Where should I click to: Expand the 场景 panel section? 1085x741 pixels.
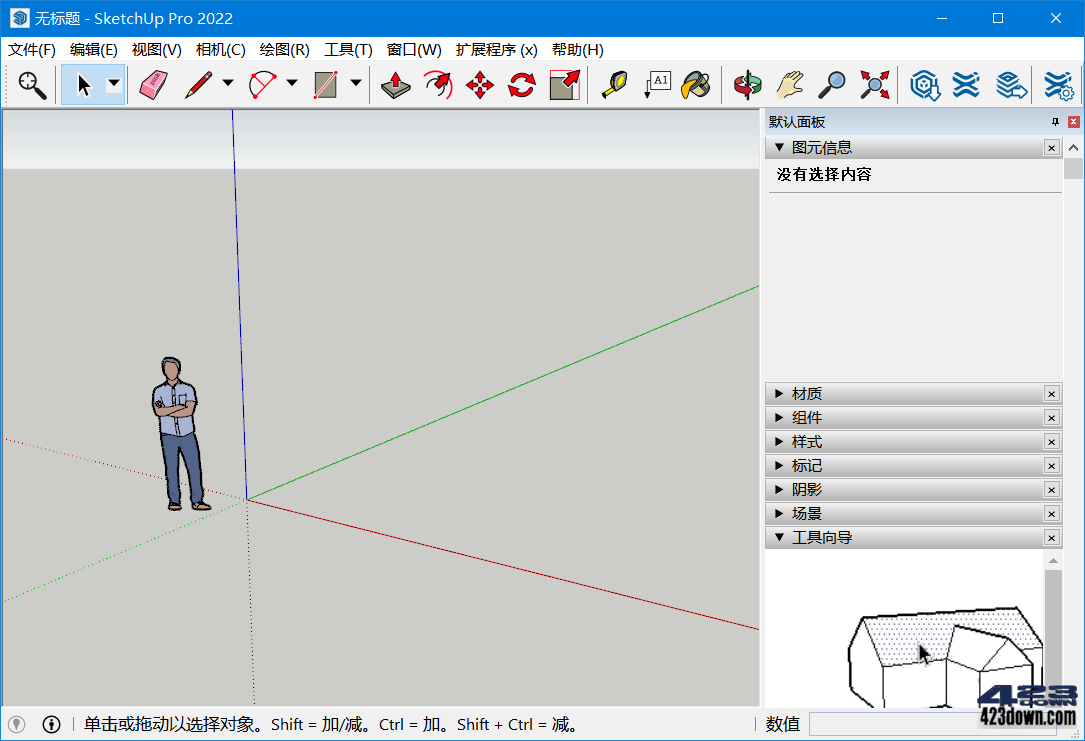click(779, 513)
